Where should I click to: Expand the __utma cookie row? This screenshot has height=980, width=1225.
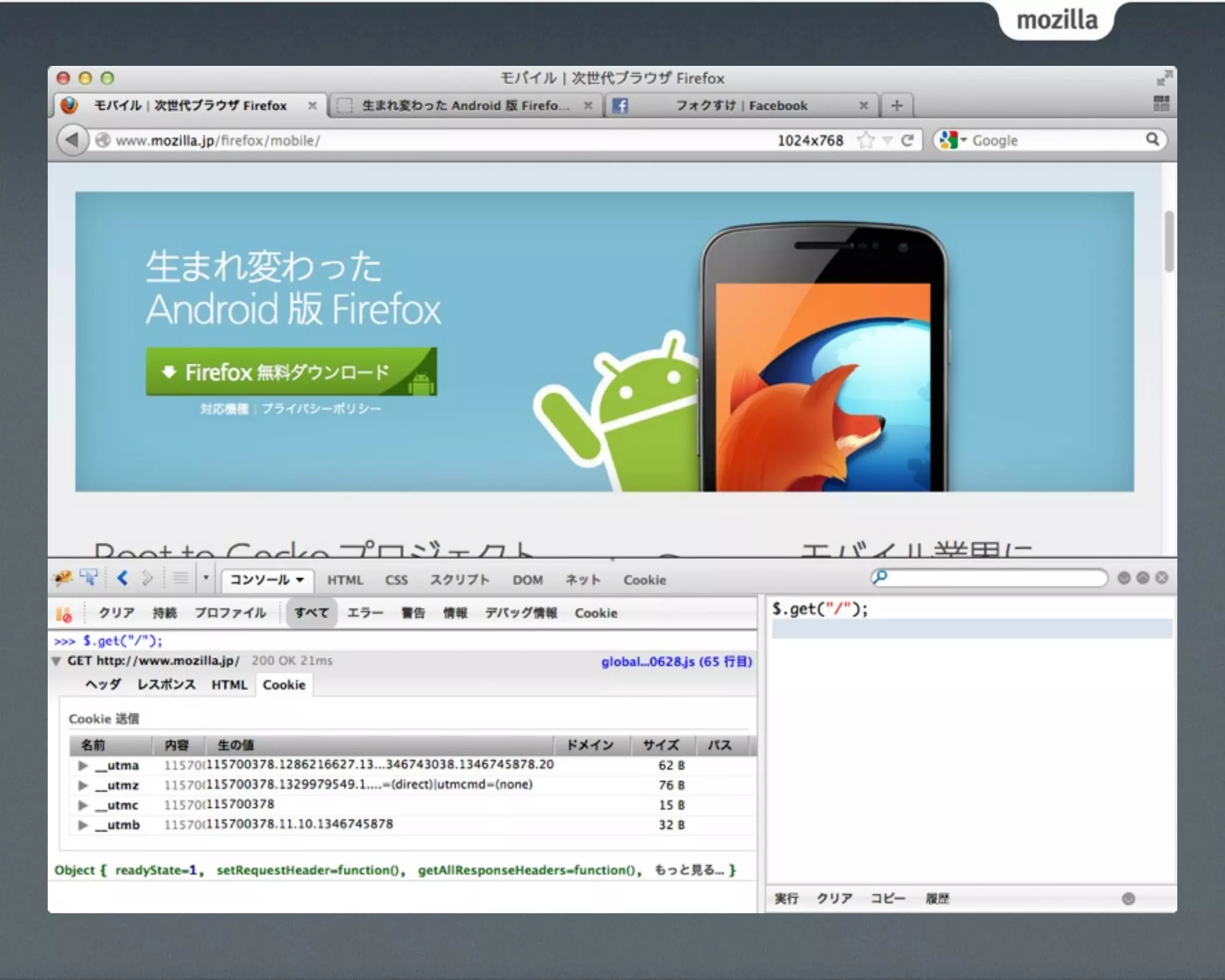click(x=83, y=765)
